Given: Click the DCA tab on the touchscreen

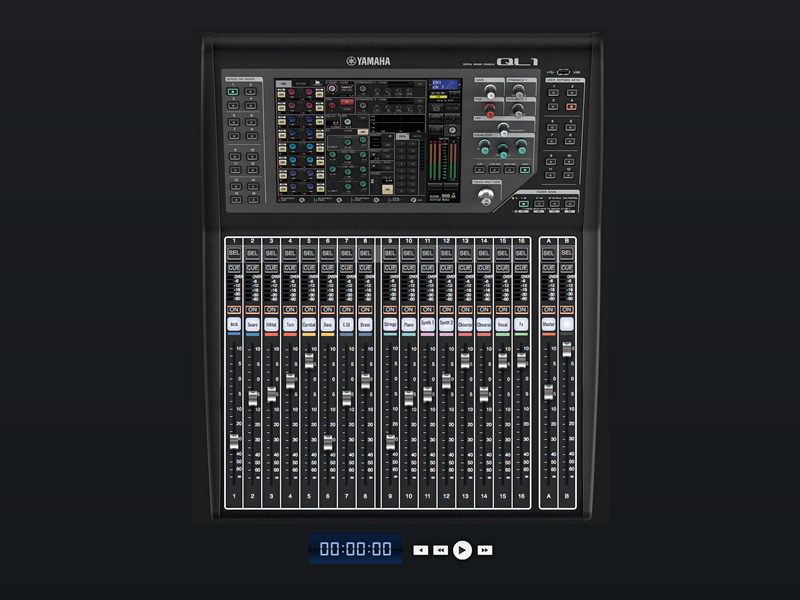Looking at the screenshot, I should coord(403,136).
